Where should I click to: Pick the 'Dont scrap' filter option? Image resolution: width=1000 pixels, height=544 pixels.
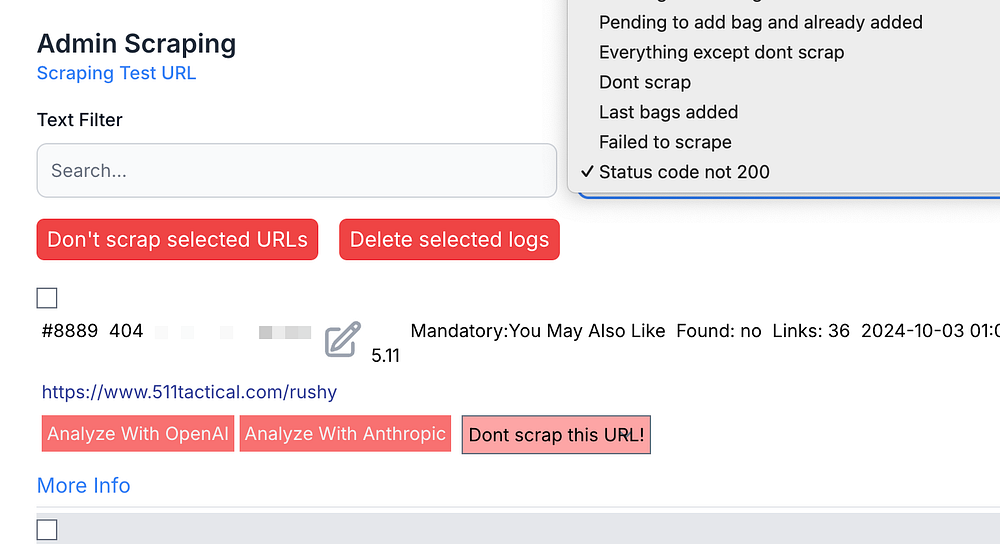click(645, 82)
